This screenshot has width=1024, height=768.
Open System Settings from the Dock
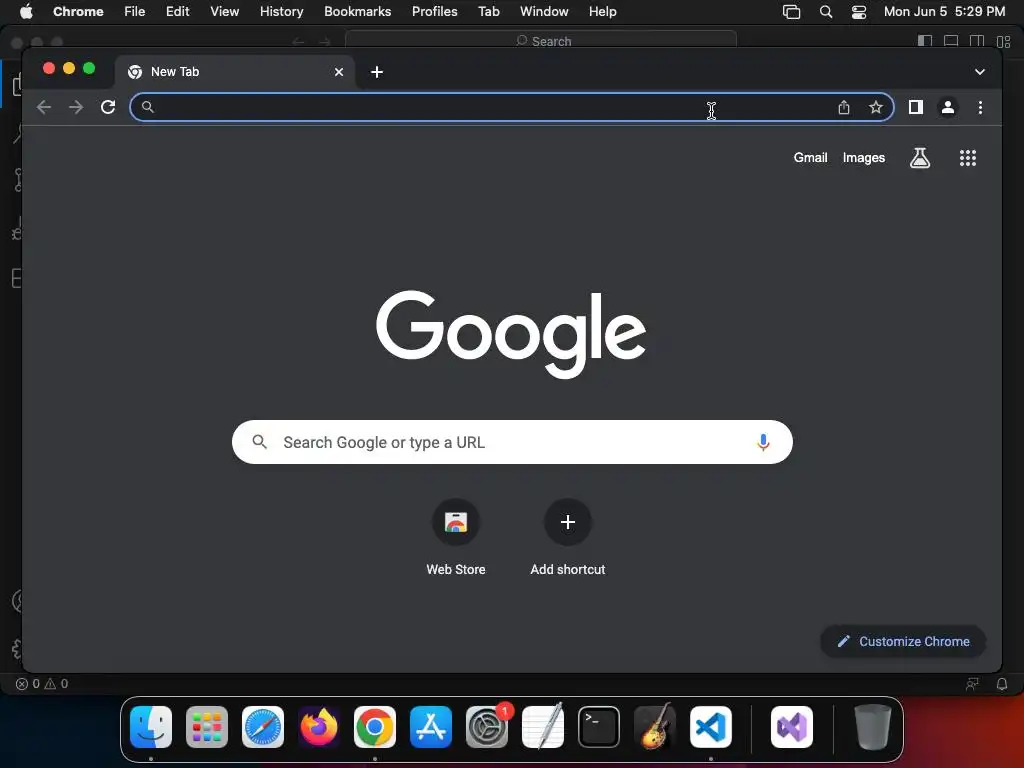coord(487,727)
